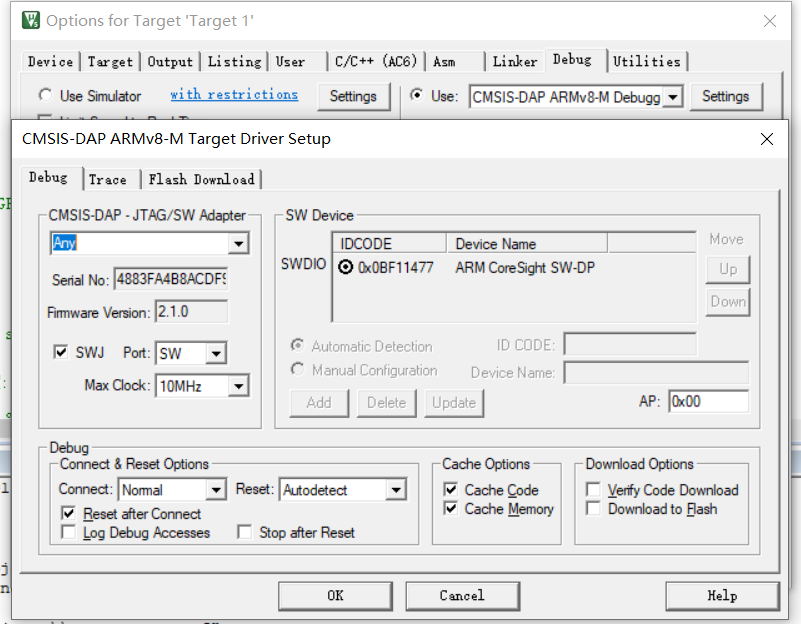801x624 pixels.
Task: Close the Options for Target window
Action: pos(770,21)
